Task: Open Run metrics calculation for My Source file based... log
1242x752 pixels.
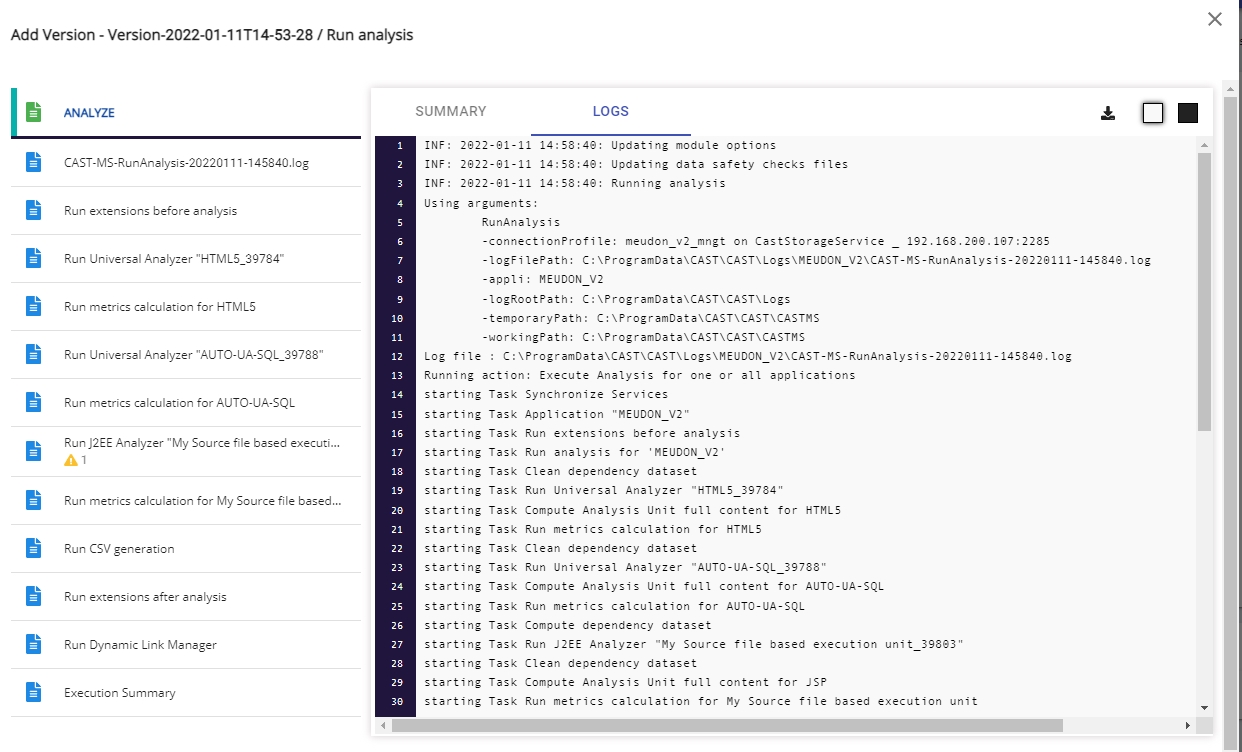Action: pos(186,500)
